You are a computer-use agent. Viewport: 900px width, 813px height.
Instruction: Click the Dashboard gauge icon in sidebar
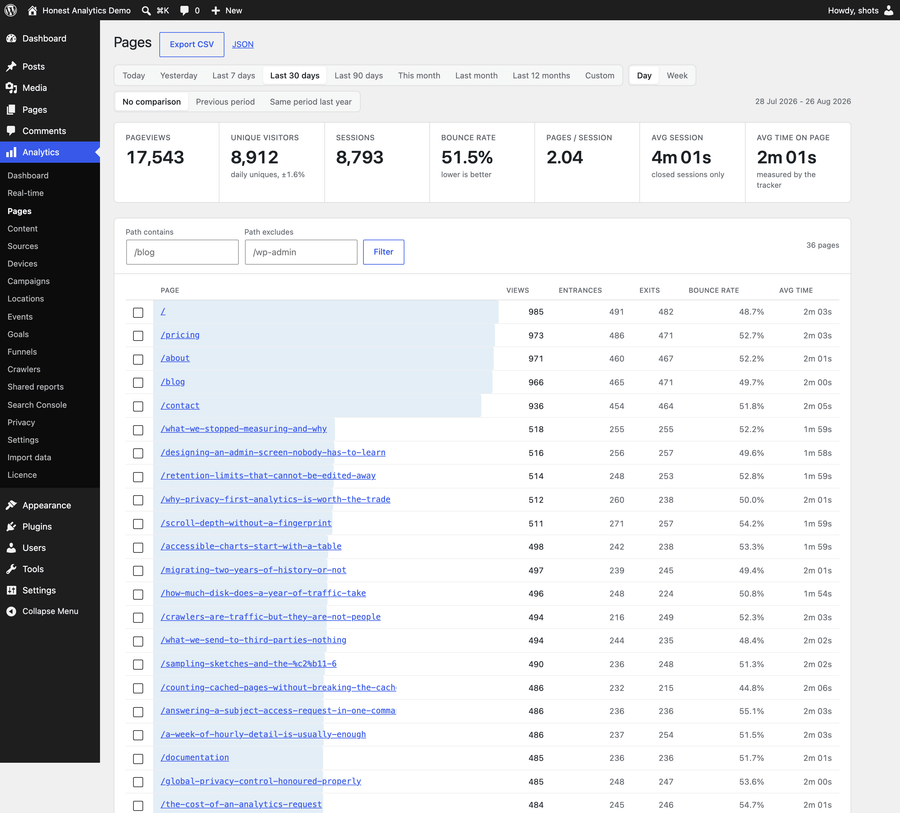[11, 38]
